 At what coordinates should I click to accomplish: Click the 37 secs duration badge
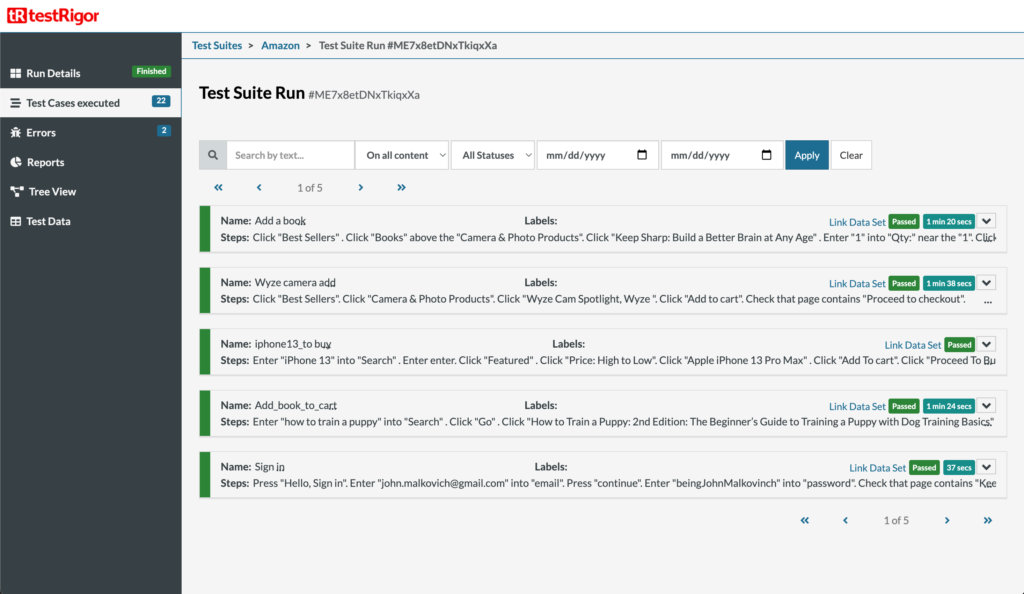959,467
